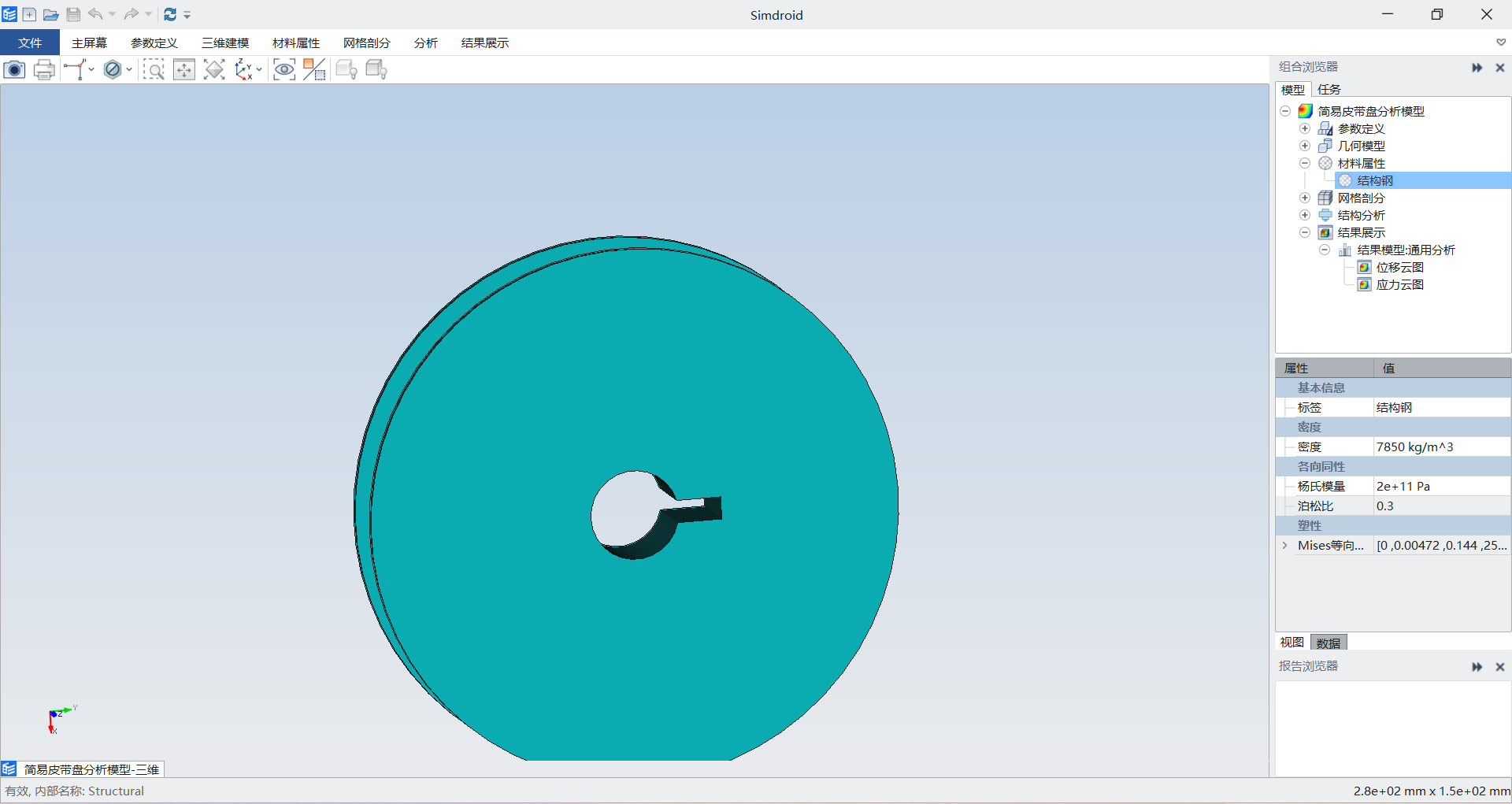Select the 位移云图 result item
1512x804 pixels.
1399,267
